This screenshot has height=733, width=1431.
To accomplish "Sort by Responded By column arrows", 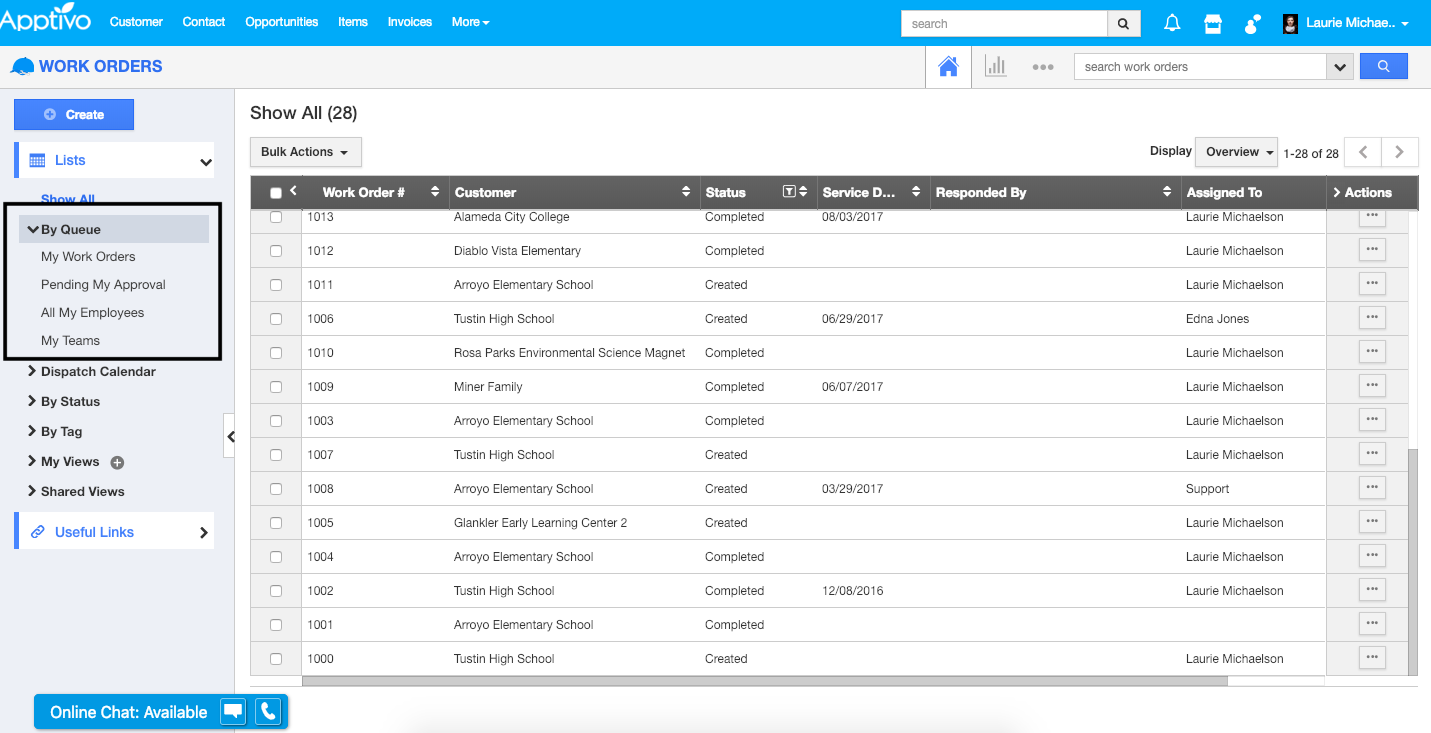I will (1168, 192).
